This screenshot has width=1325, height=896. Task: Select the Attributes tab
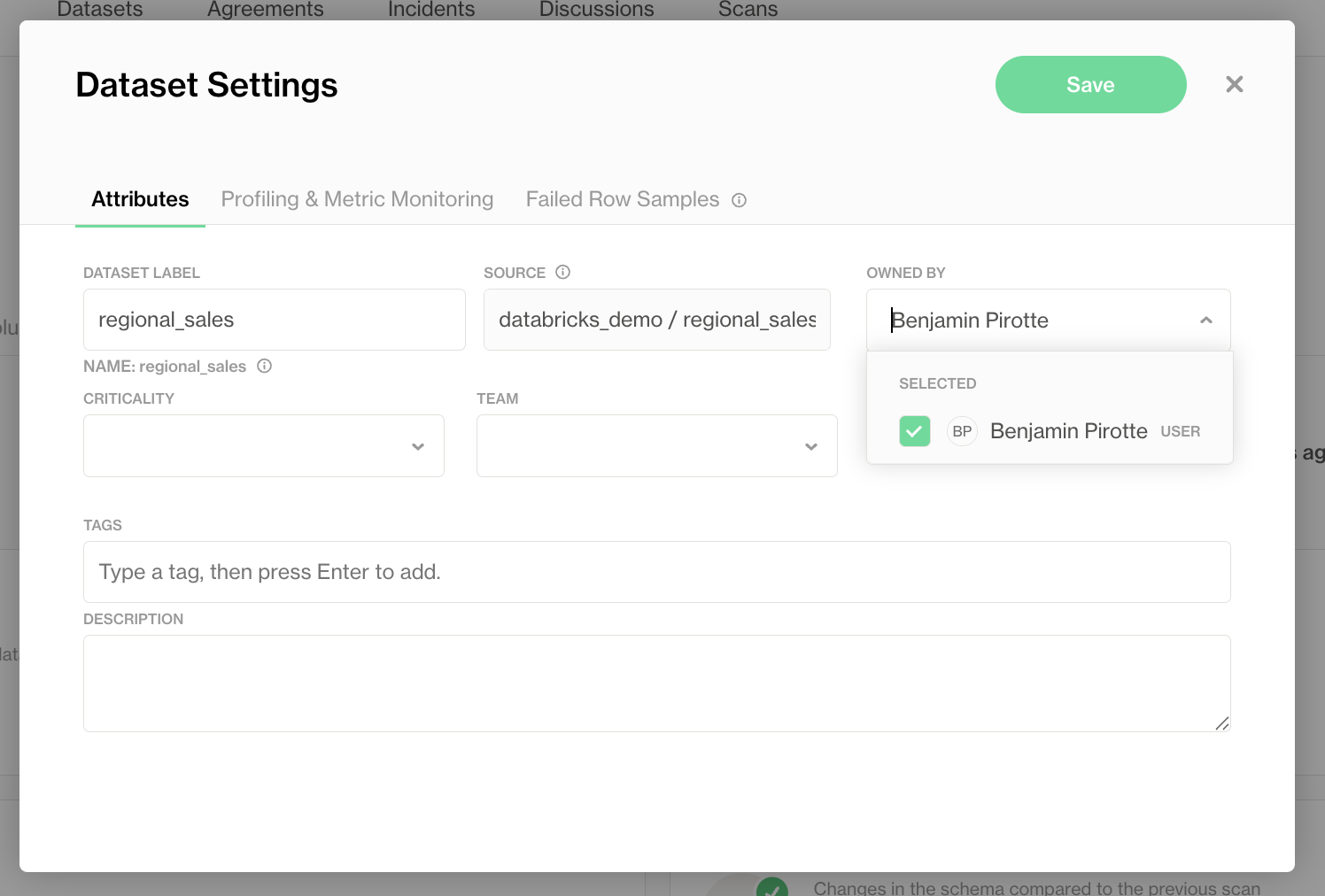pos(140,199)
